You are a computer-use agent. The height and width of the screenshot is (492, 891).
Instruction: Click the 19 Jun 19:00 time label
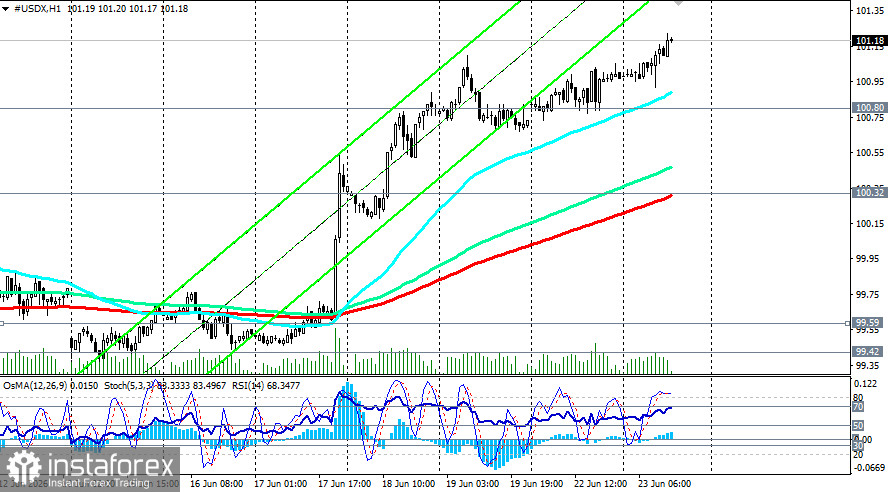tap(536, 484)
